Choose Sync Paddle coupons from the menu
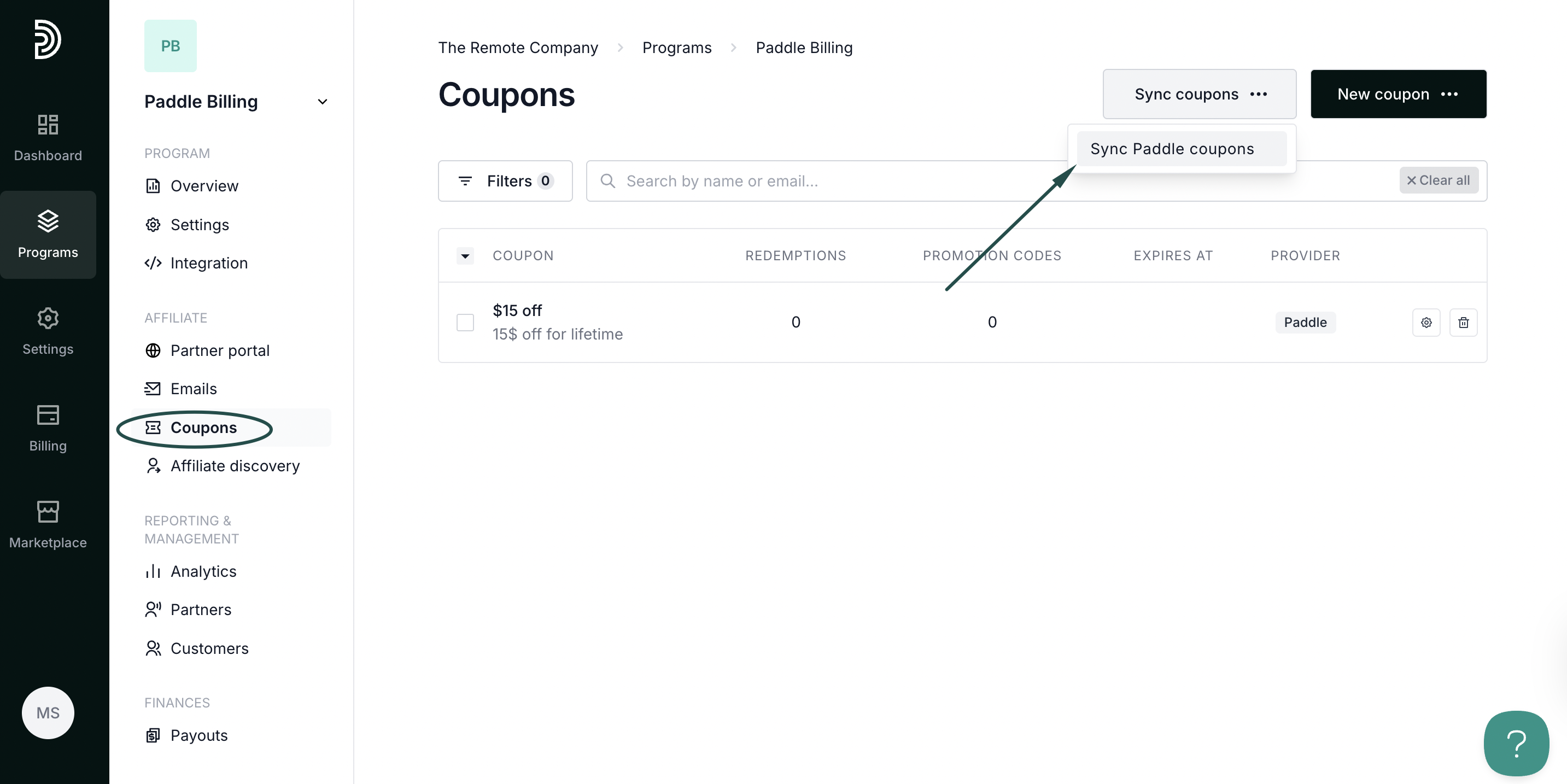1567x784 pixels. click(x=1172, y=149)
